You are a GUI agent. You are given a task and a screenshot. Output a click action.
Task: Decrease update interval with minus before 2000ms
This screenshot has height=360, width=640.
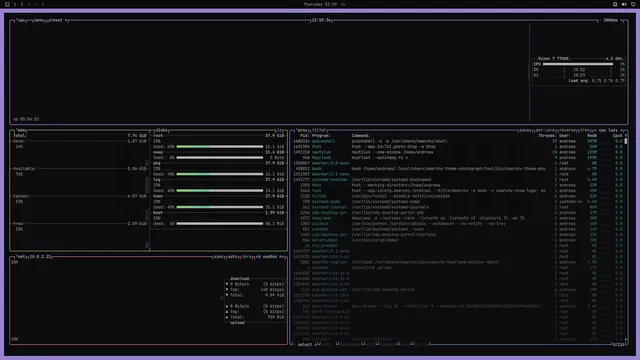point(601,20)
